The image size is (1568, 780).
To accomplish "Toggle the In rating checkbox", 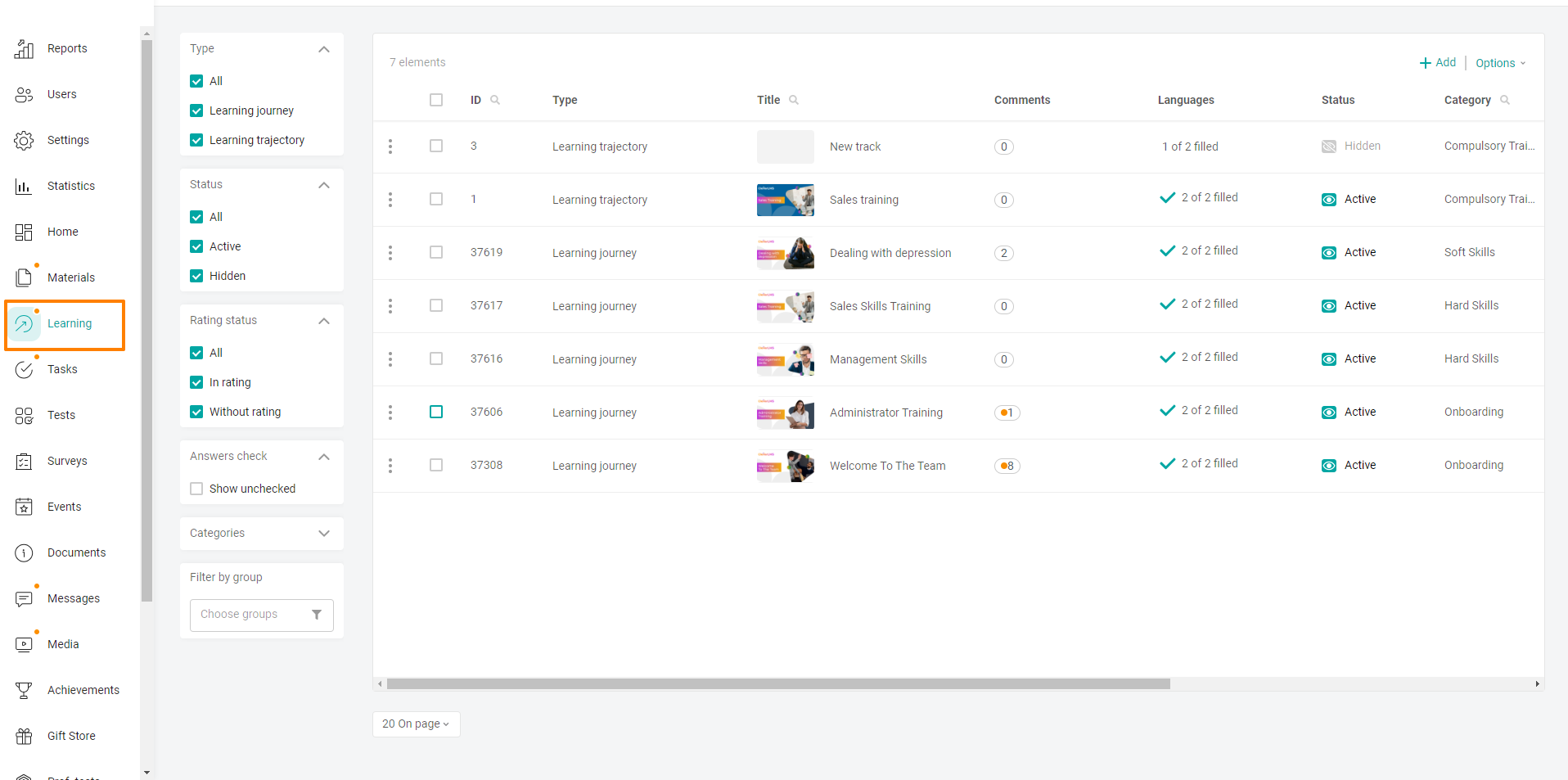I will point(196,382).
